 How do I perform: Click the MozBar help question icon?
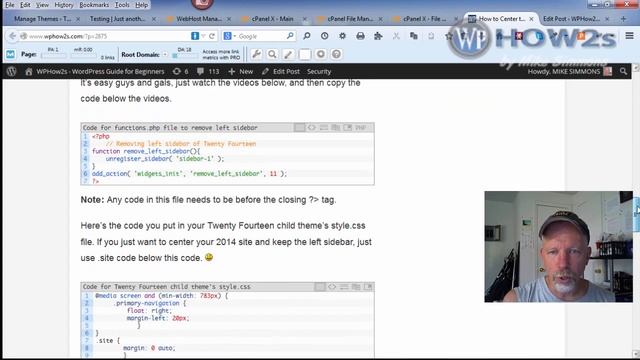point(336,54)
